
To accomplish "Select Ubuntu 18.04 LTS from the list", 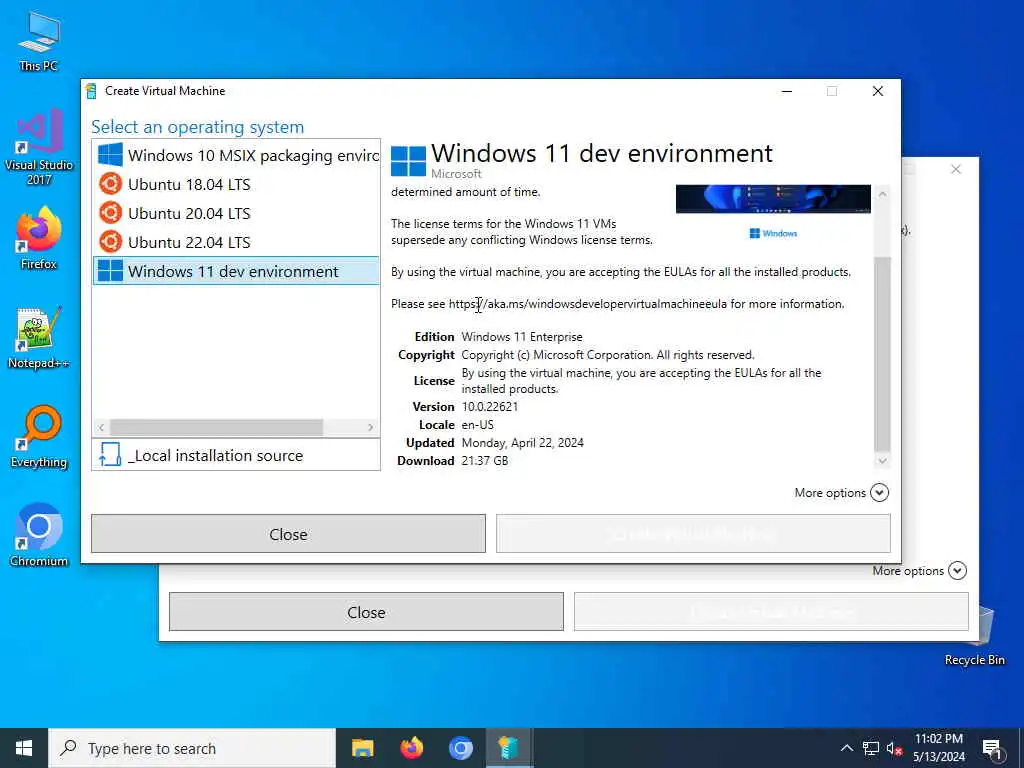I will click(236, 184).
